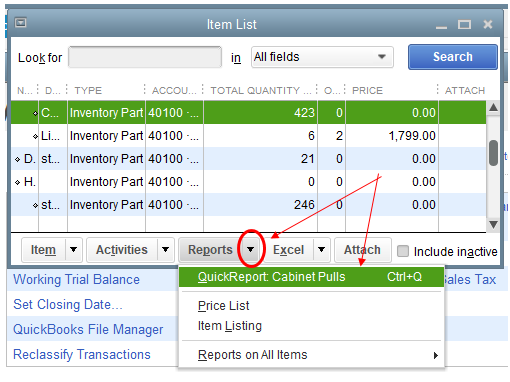Image resolution: width=510 pixels, height=382 pixels.
Task: Close the Item List window
Action: click(x=488, y=24)
